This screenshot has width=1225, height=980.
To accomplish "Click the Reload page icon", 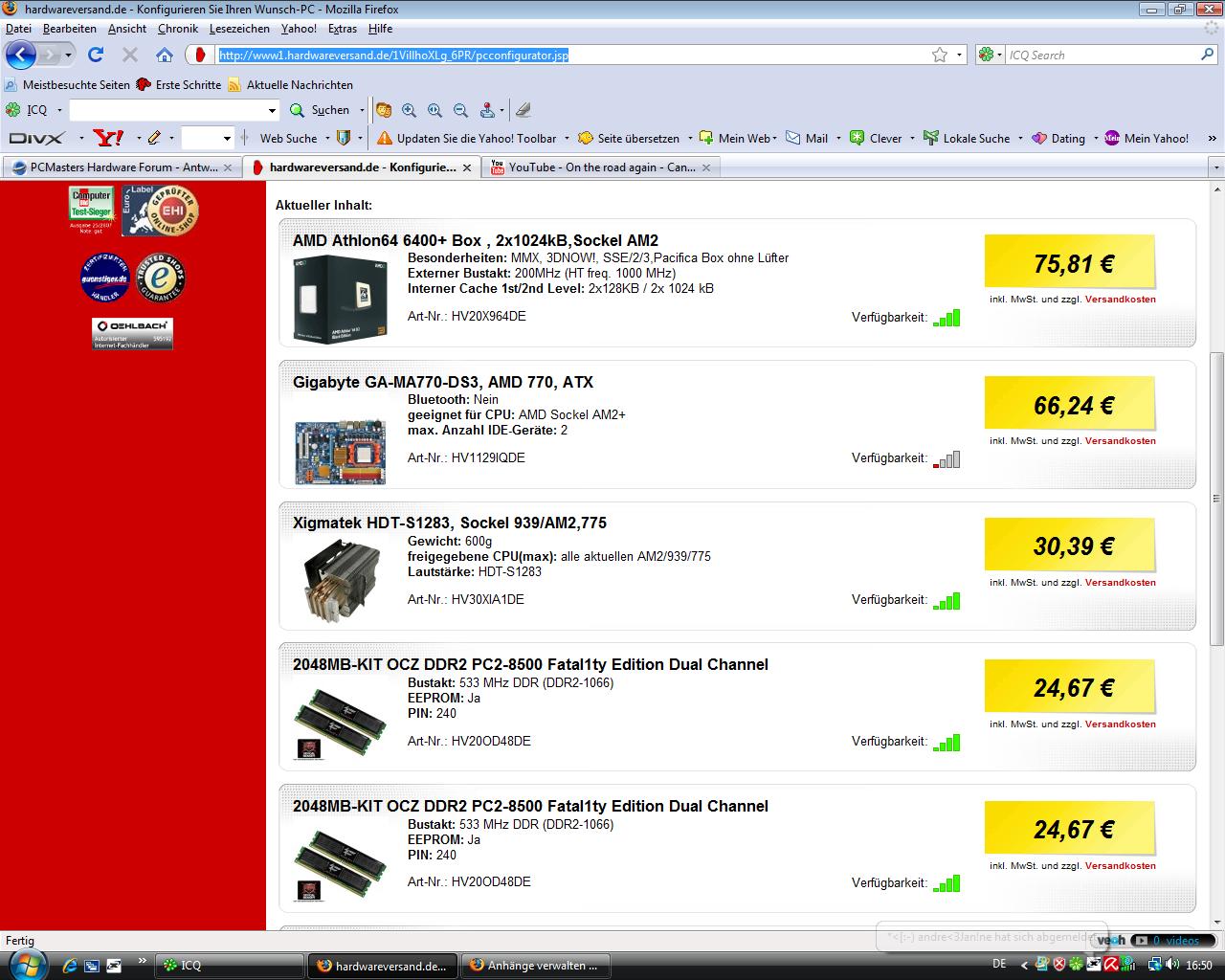I will point(96,55).
